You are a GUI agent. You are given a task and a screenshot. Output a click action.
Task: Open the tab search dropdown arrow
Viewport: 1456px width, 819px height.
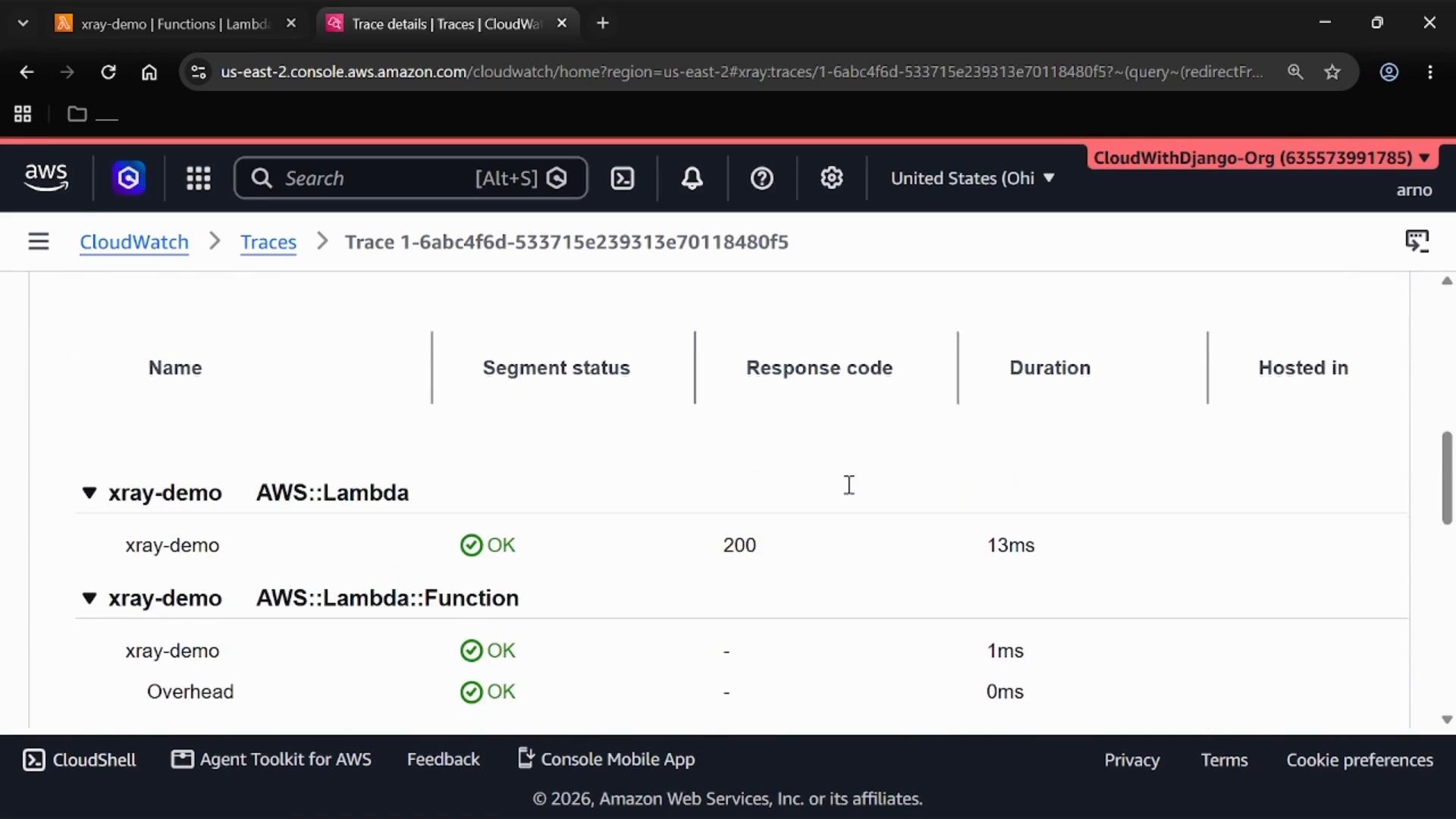(24, 24)
